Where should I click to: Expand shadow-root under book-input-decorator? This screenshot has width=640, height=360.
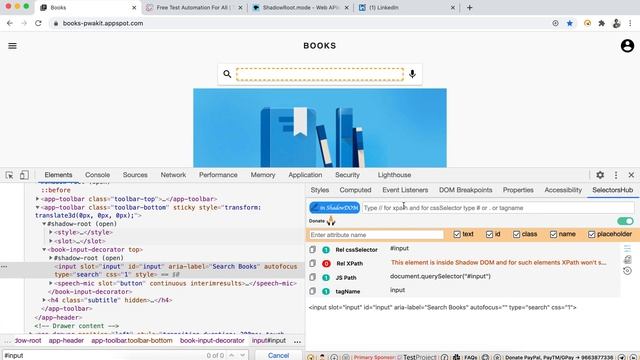pyautogui.click(x=51, y=258)
